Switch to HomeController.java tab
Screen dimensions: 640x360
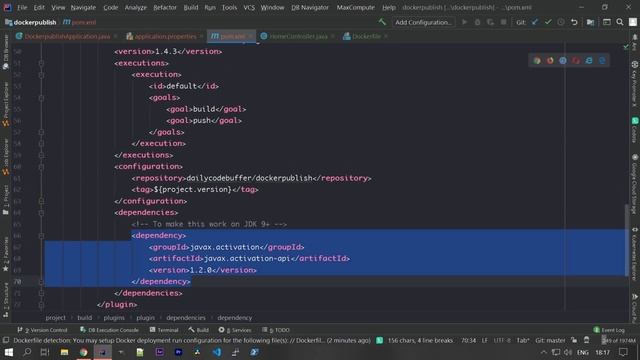click(298, 36)
